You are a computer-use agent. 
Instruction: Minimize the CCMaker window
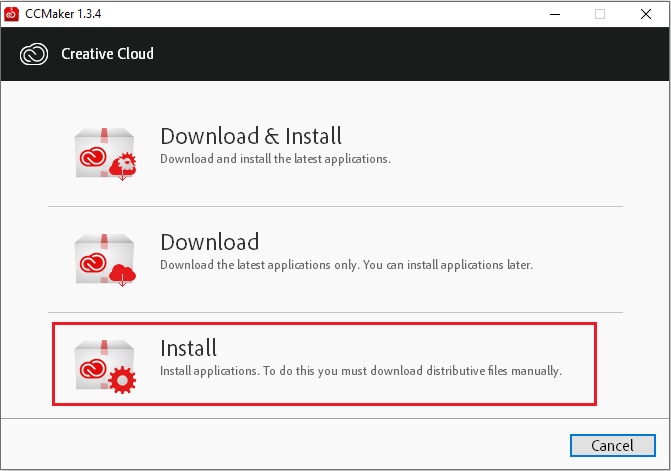point(552,13)
